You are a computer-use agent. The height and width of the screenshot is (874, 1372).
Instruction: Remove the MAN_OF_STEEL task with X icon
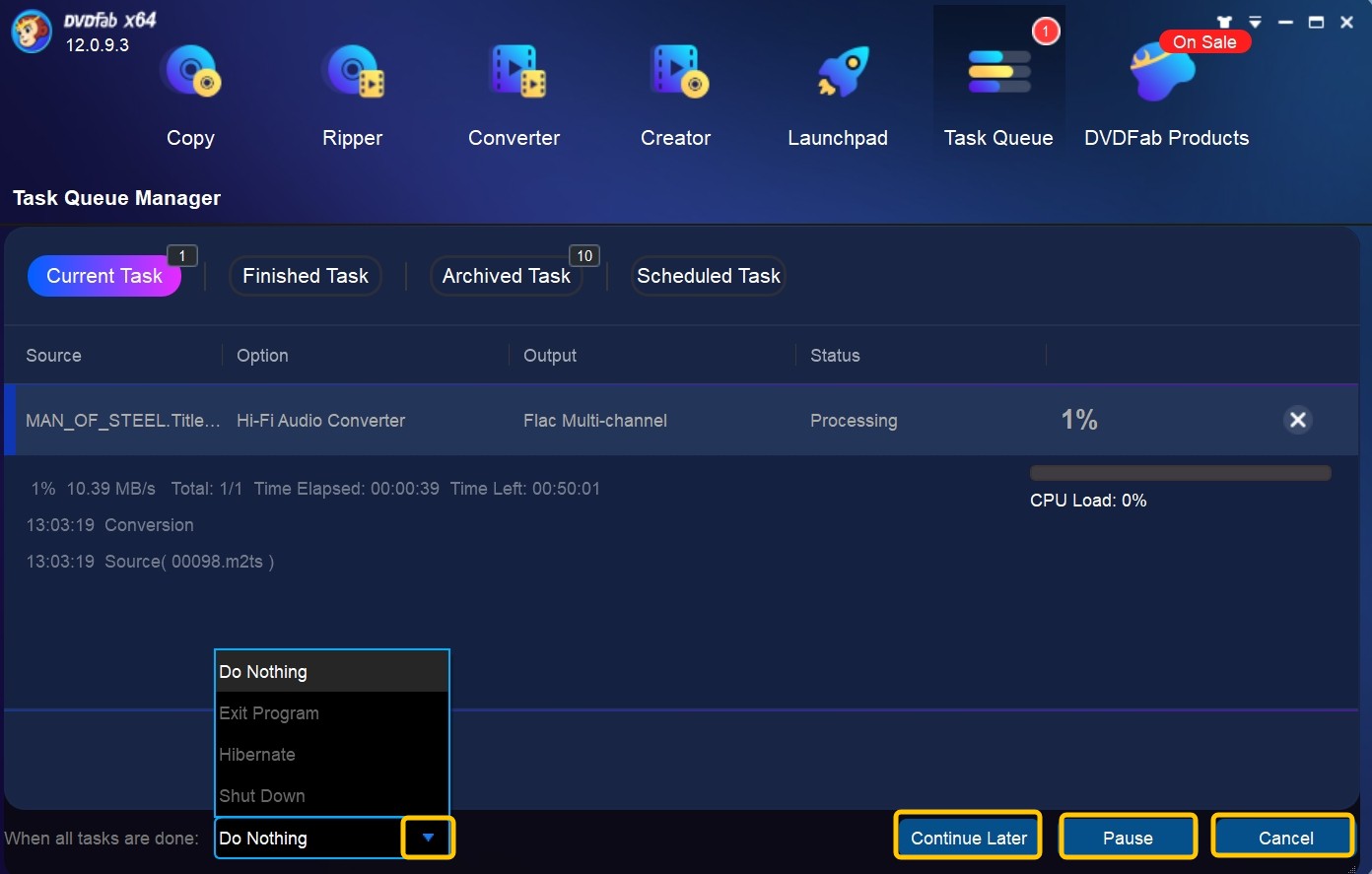[1298, 420]
